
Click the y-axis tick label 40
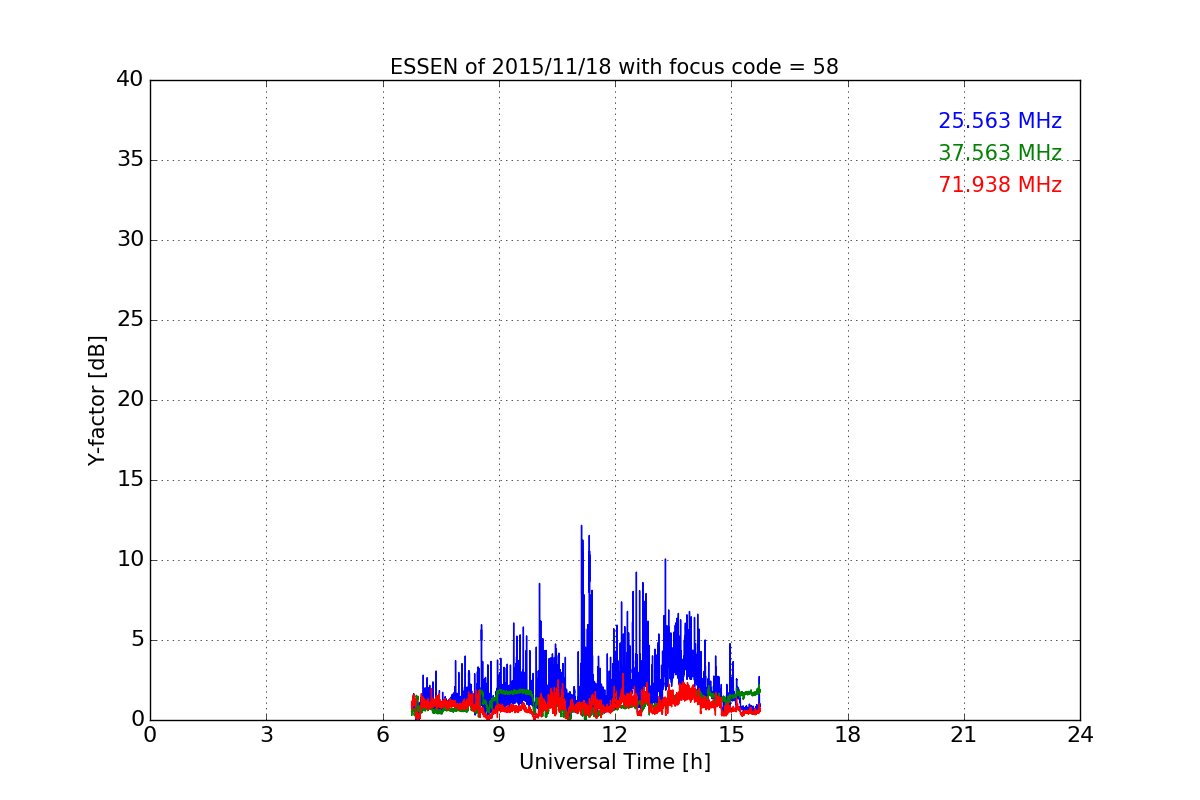[130, 80]
